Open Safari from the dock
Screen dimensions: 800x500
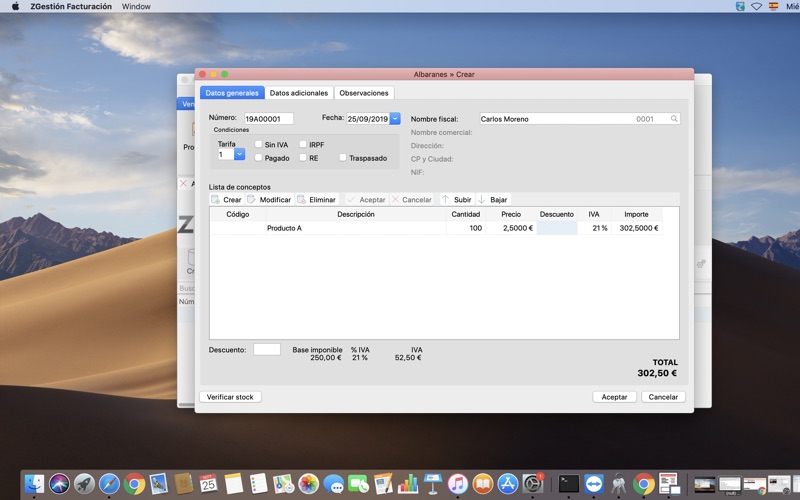pyautogui.click(x=109, y=484)
